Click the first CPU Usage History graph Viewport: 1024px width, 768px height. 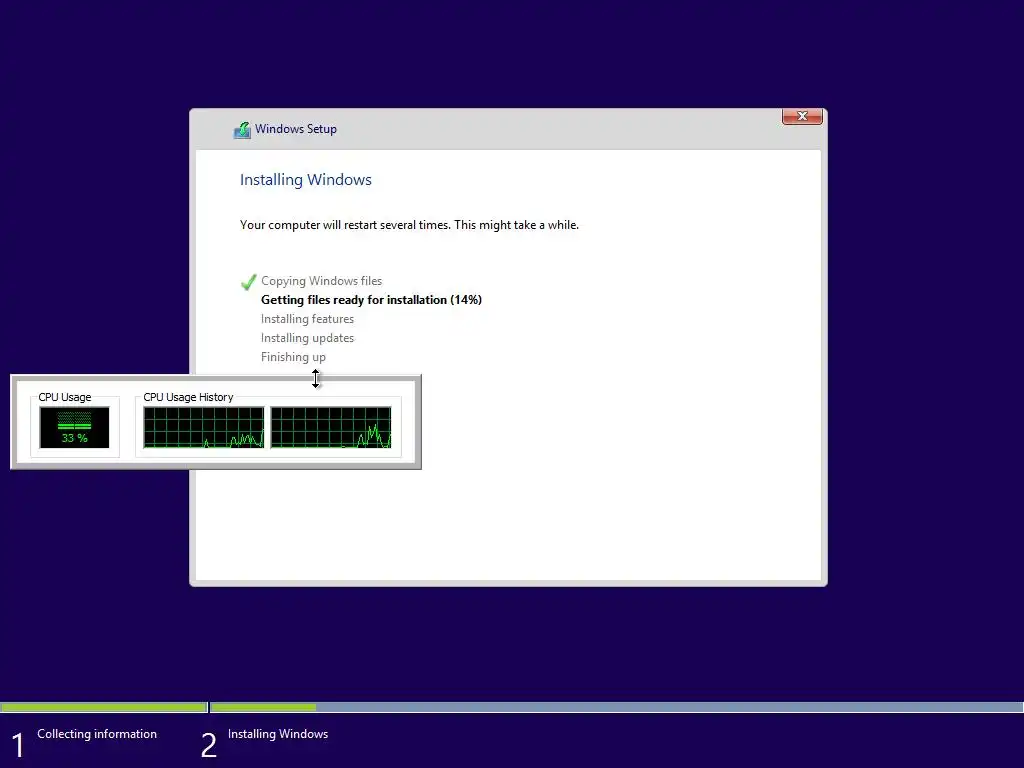(204, 428)
